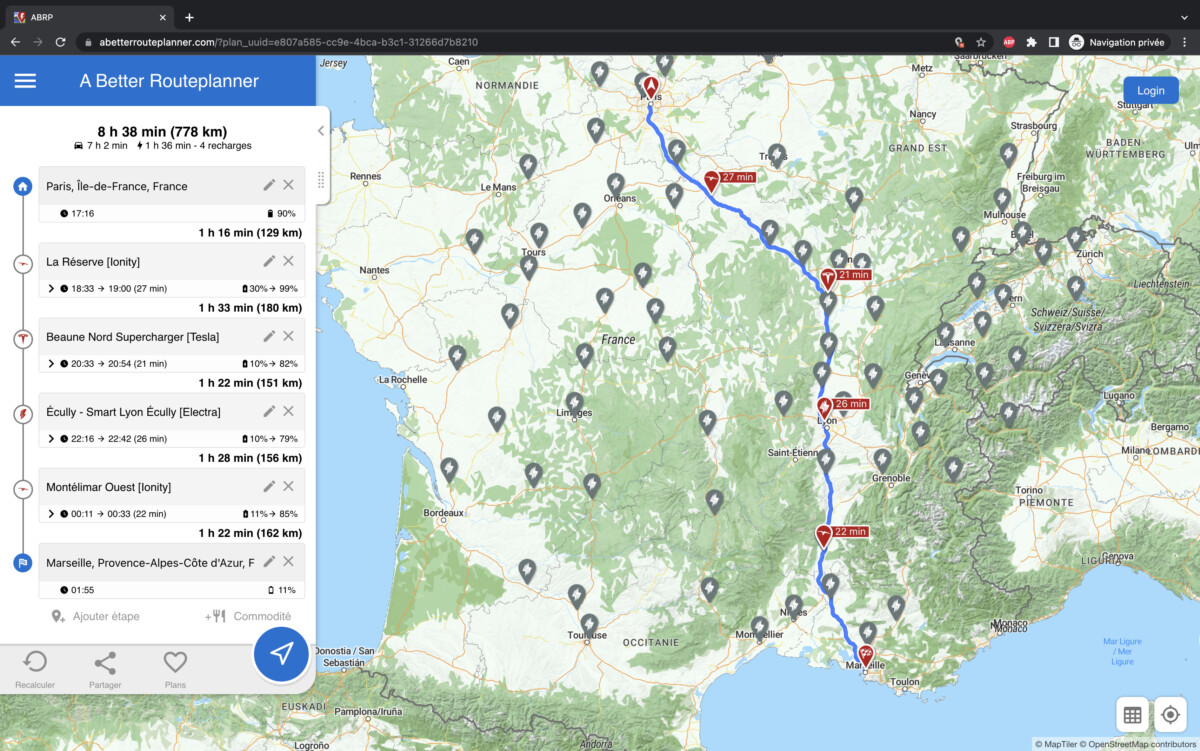The height and width of the screenshot is (751, 1200).
Task: Remove the La Réserve [Ionity] stop
Action: (x=288, y=261)
